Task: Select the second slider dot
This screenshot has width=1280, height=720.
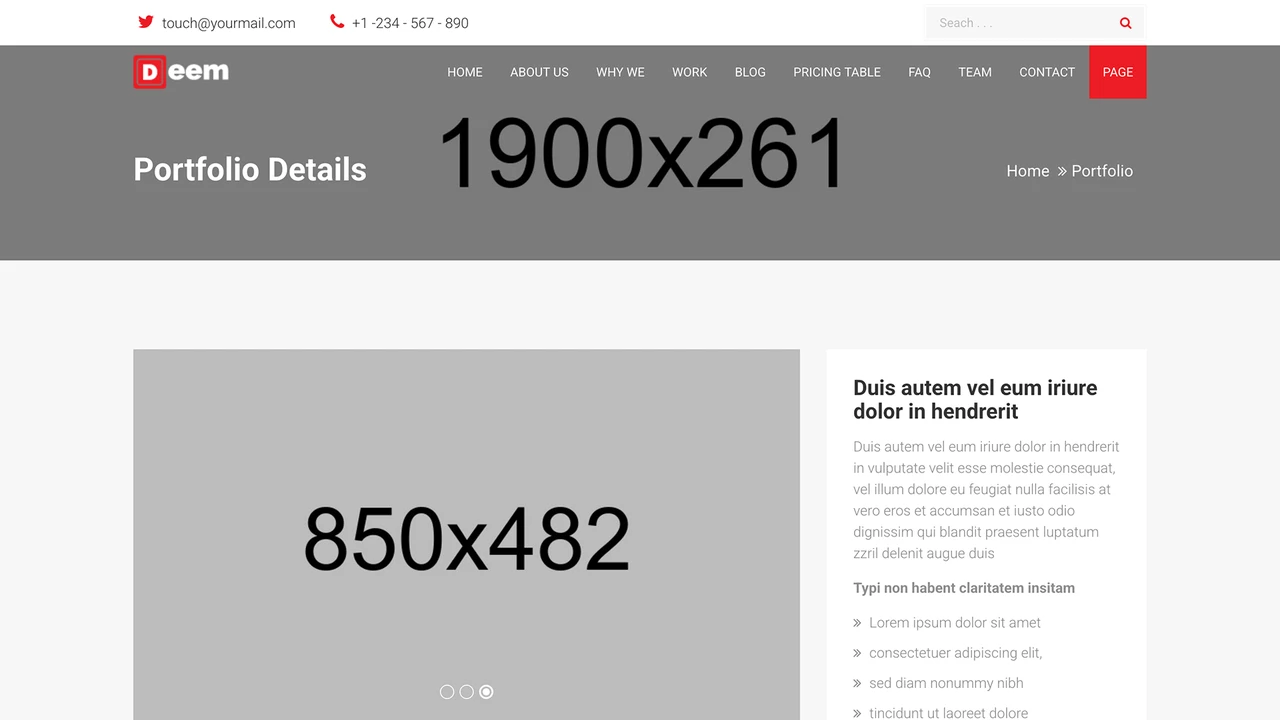Action: point(466,692)
